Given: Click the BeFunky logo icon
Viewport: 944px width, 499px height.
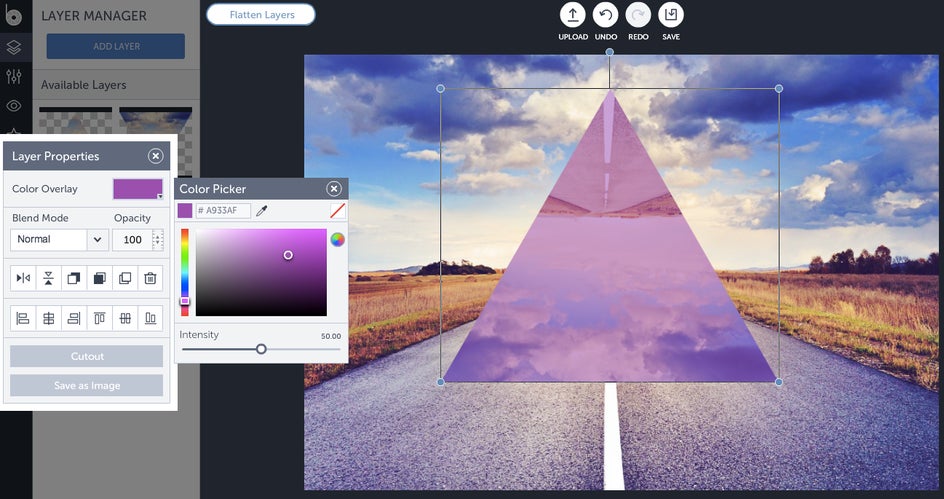Looking at the screenshot, I should pos(13,16).
